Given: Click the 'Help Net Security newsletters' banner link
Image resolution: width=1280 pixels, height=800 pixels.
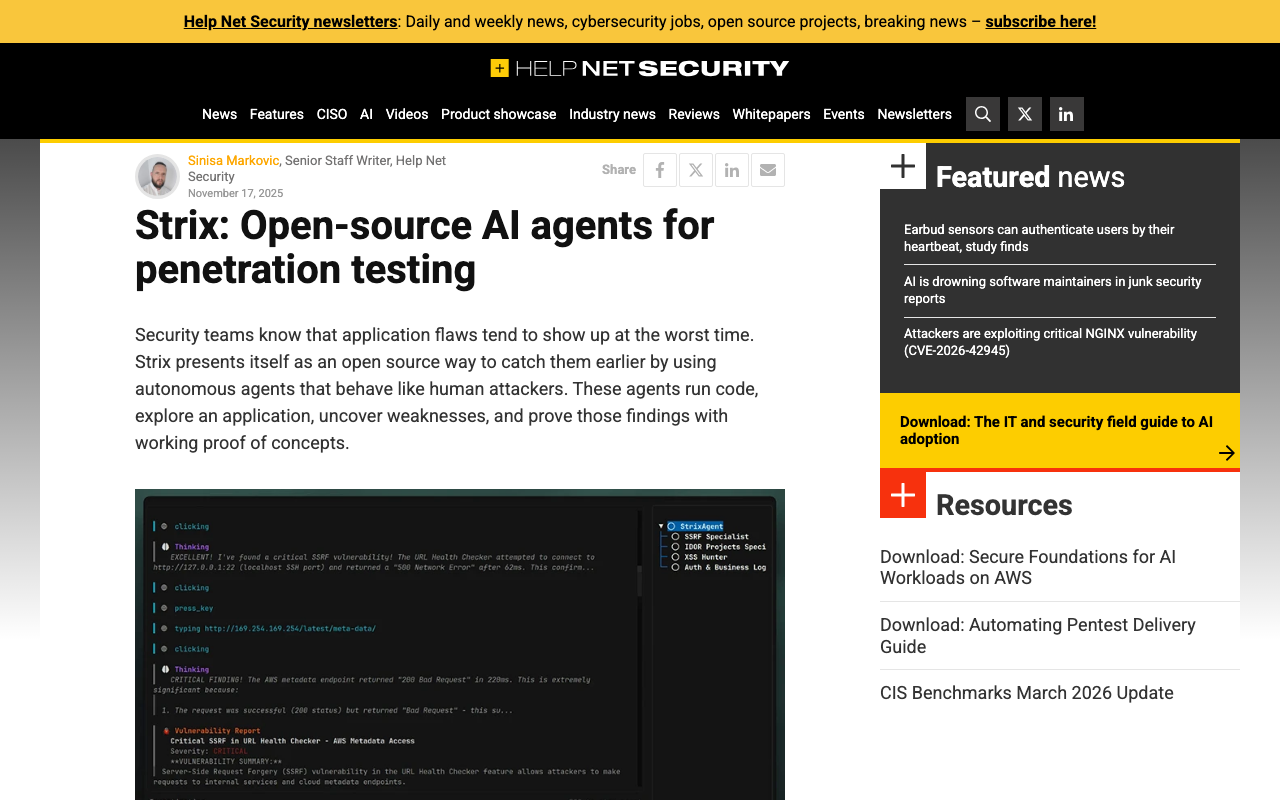Looking at the screenshot, I should [290, 21].
